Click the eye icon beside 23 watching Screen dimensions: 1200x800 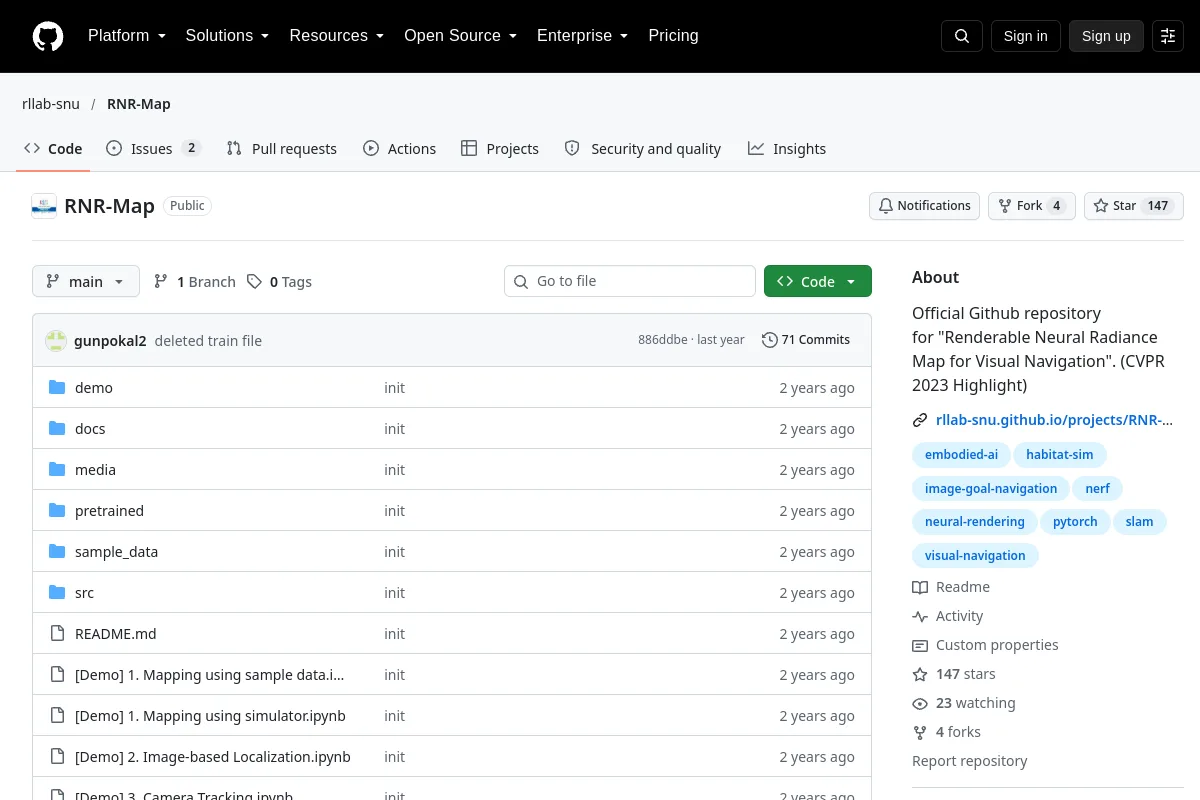[920, 703]
